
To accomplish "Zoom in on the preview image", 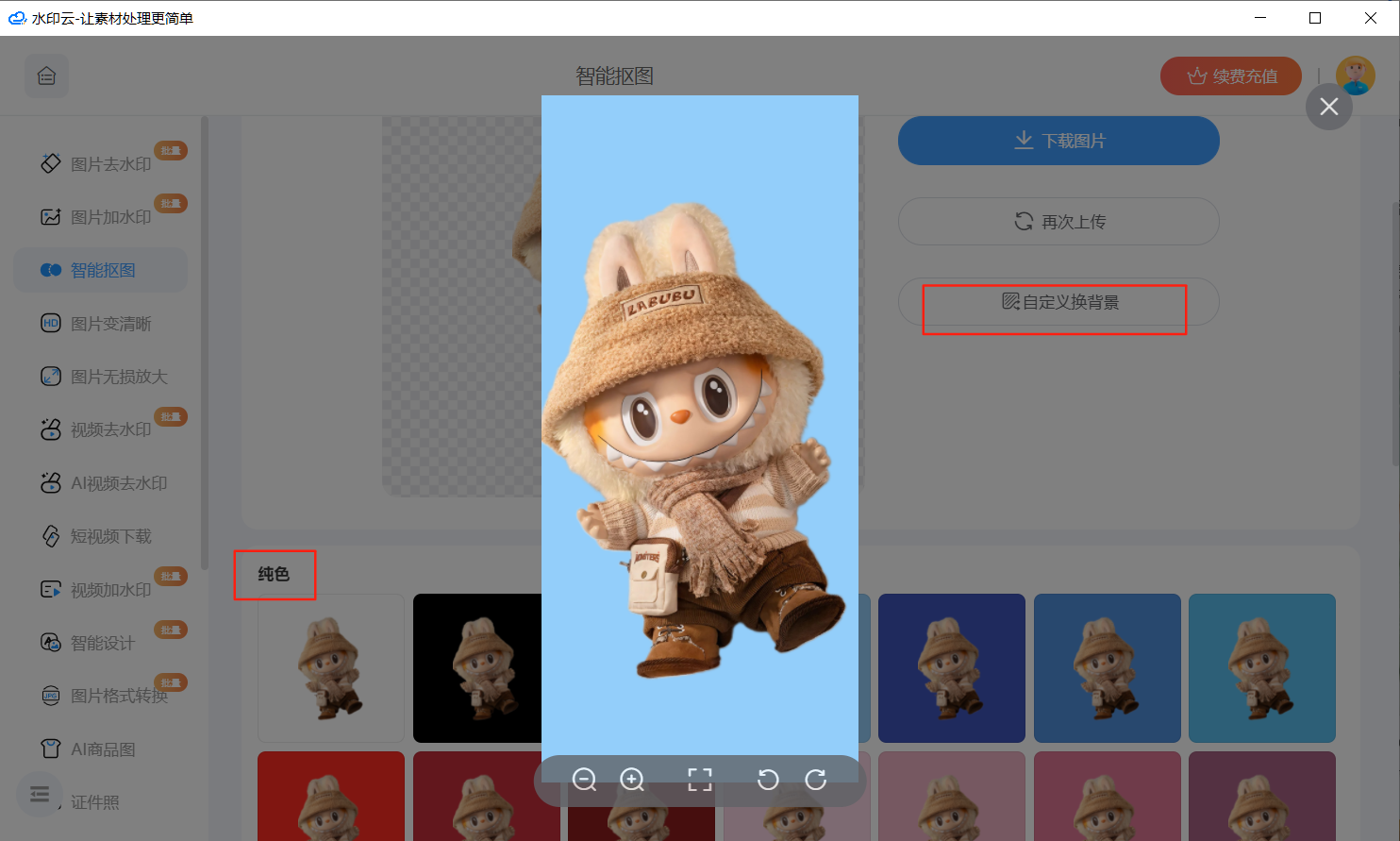I will 632,780.
